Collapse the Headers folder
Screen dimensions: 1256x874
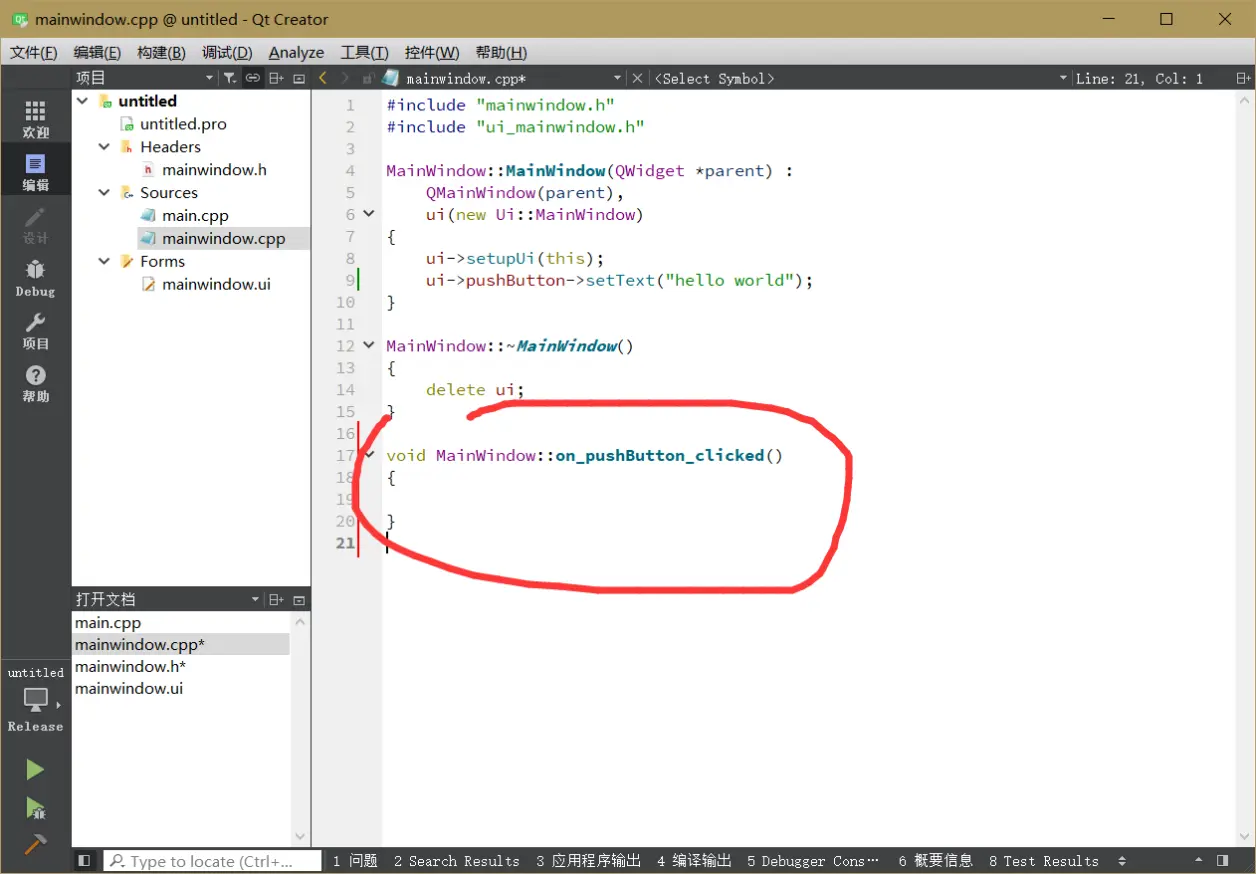(104, 147)
